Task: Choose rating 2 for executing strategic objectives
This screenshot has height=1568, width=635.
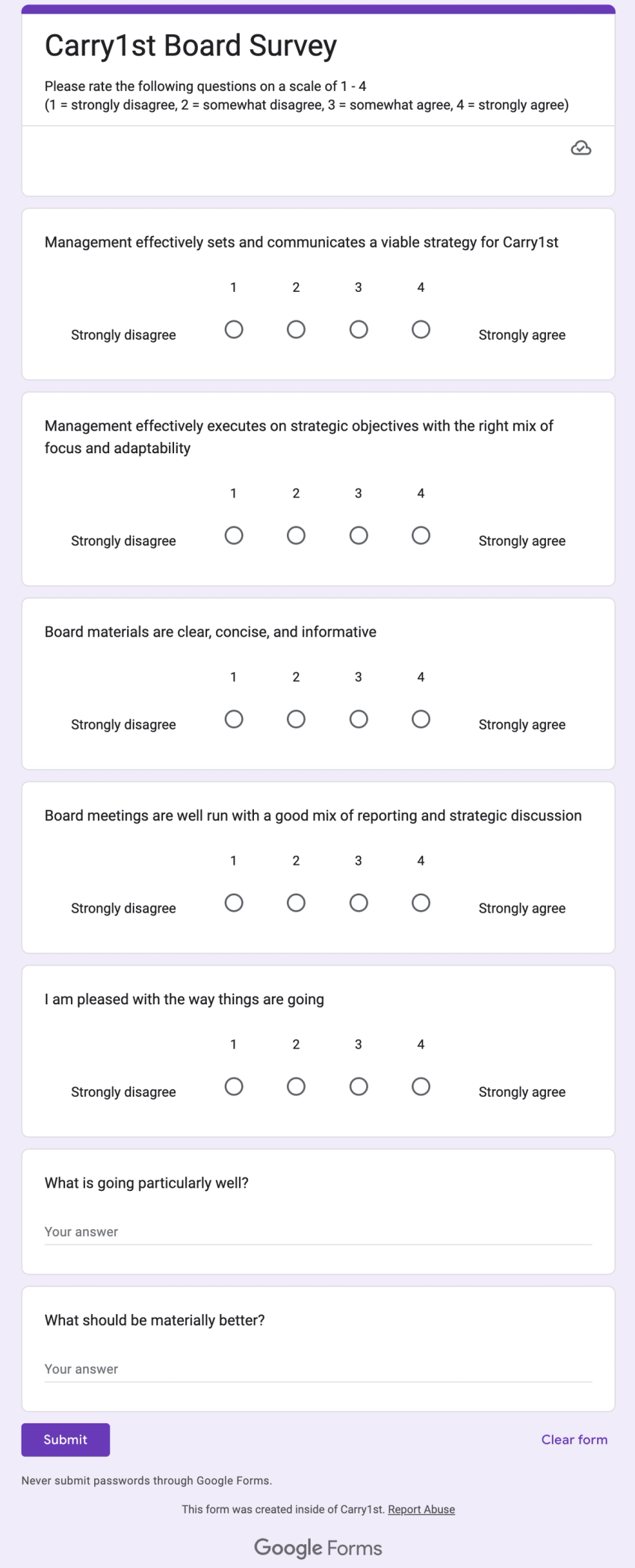Action: pyautogui.click(x=296, y=535)
